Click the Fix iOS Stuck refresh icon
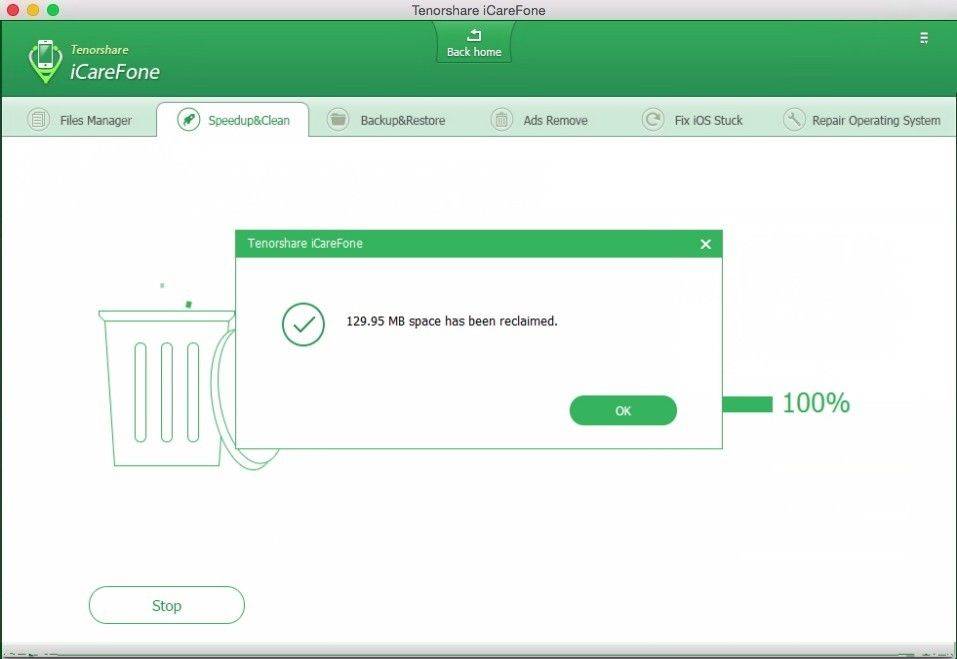This screenshot has width=957, height=659. click(x=652, y=119)
